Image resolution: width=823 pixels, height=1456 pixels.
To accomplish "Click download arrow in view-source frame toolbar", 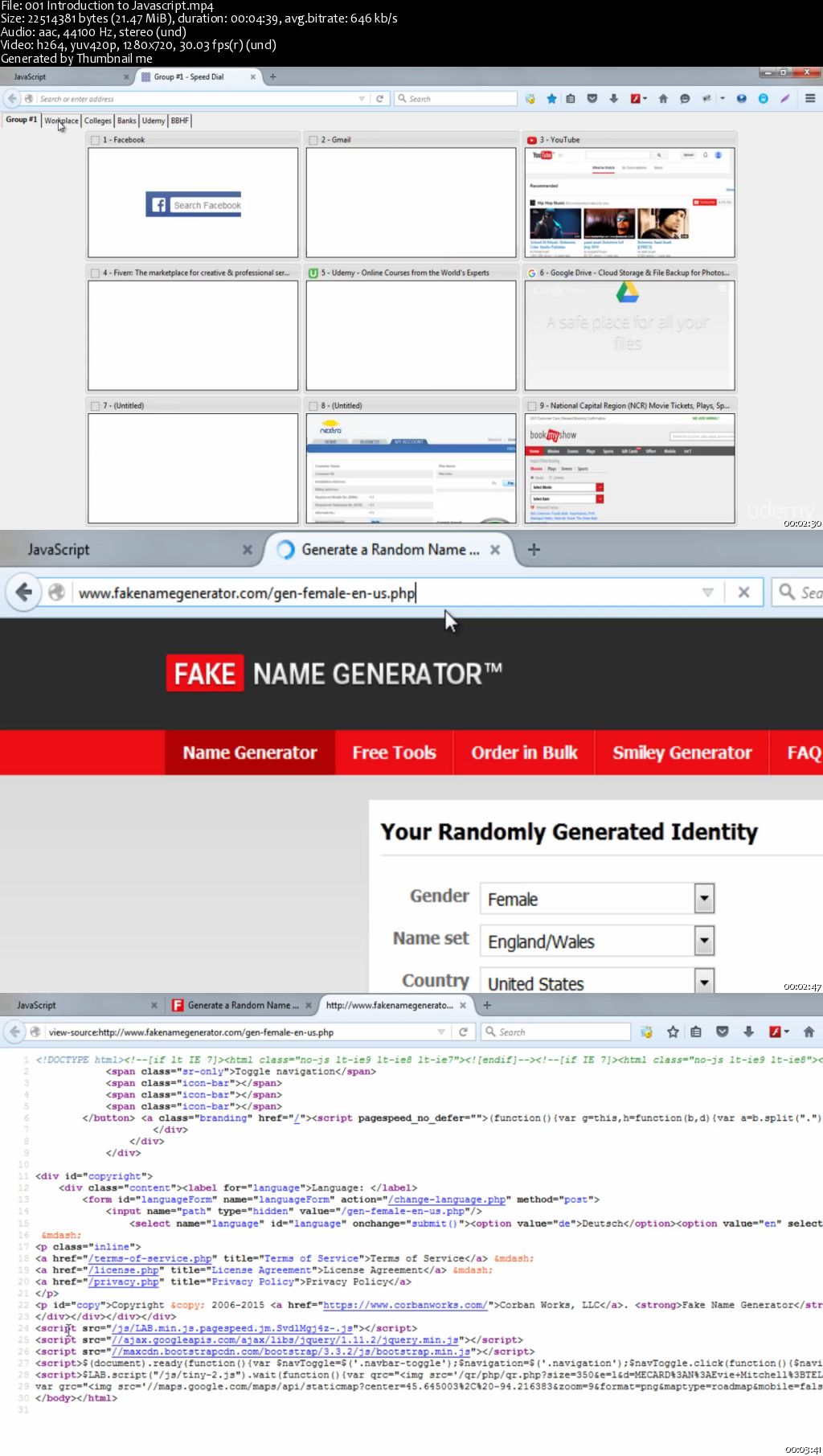I will coord(748,1032).
